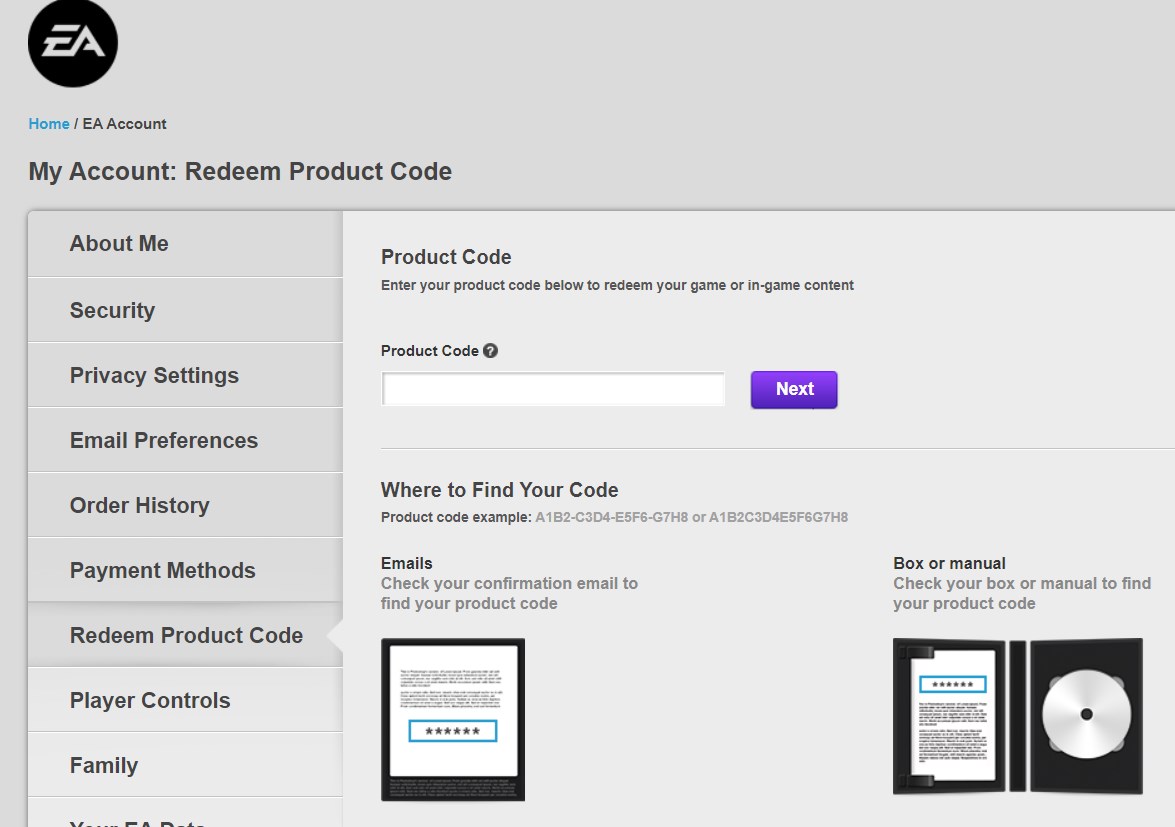Open Payment Methods
This screenshot has height=827, width=1175.
click(185, 571)
